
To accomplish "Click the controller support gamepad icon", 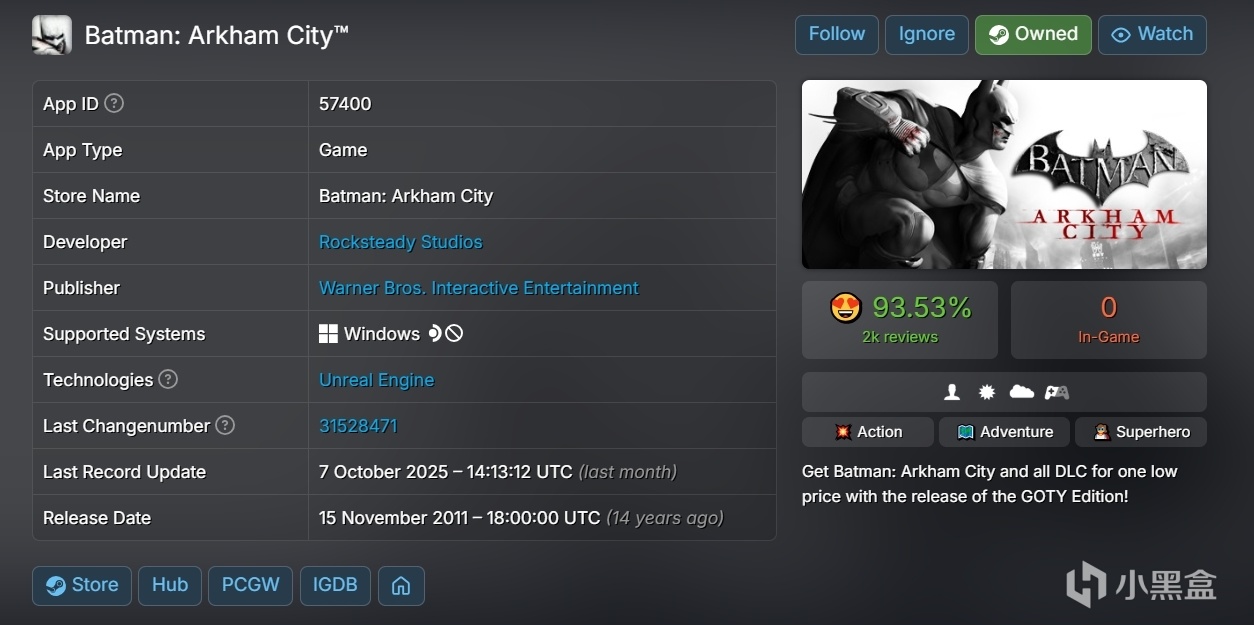I will 1057,392.
